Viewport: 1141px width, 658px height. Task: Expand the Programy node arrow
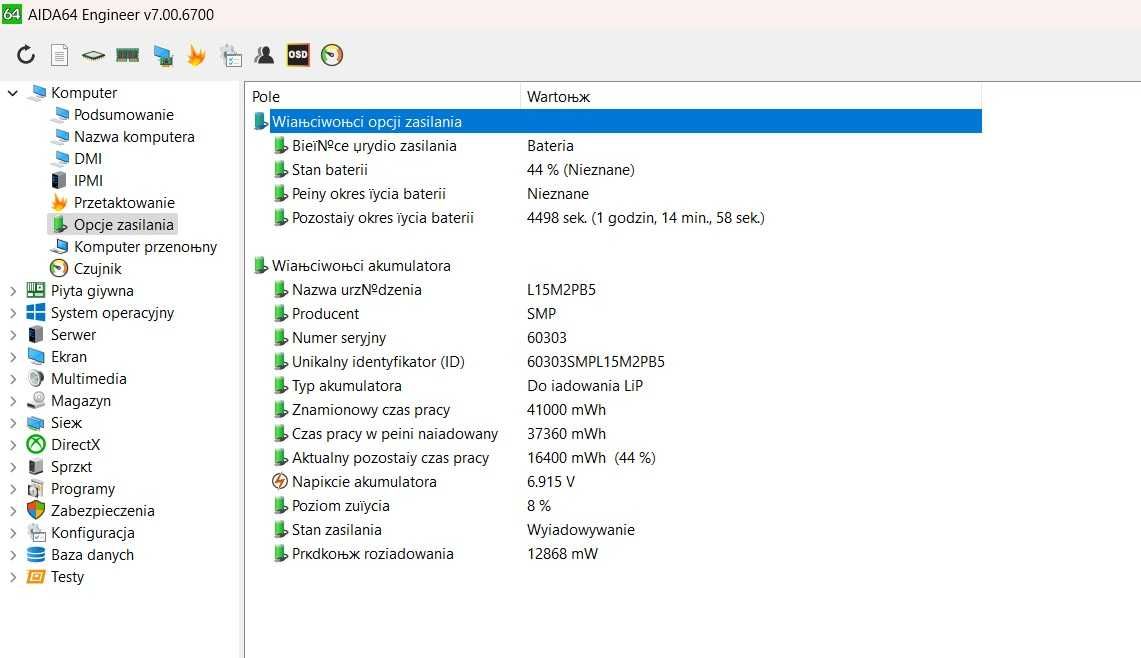(x=12, y=489)
